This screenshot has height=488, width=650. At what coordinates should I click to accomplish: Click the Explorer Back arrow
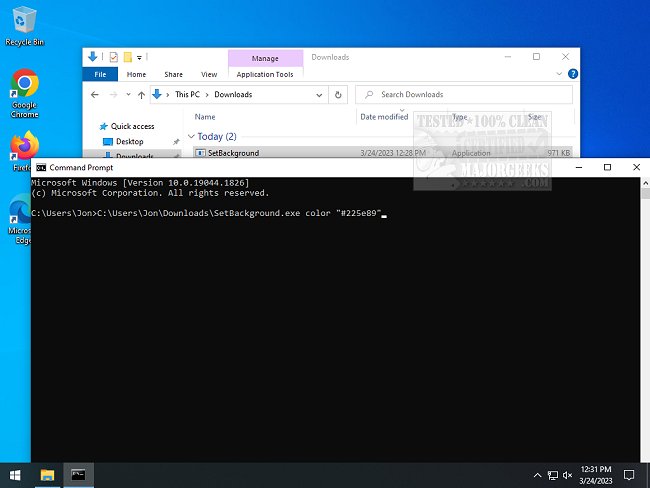[x=95, y=95]
